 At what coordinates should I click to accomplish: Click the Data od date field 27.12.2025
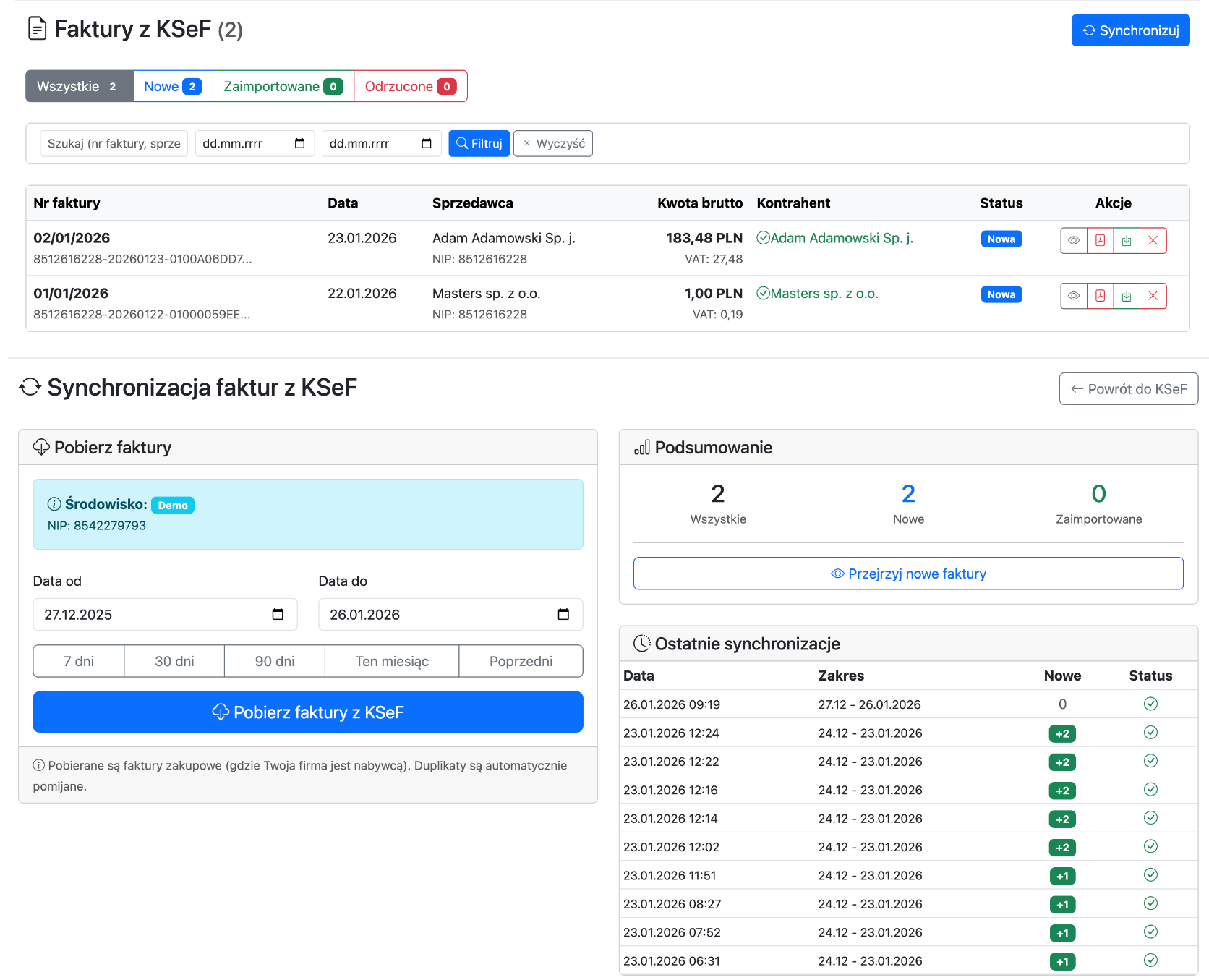(165, 615)
